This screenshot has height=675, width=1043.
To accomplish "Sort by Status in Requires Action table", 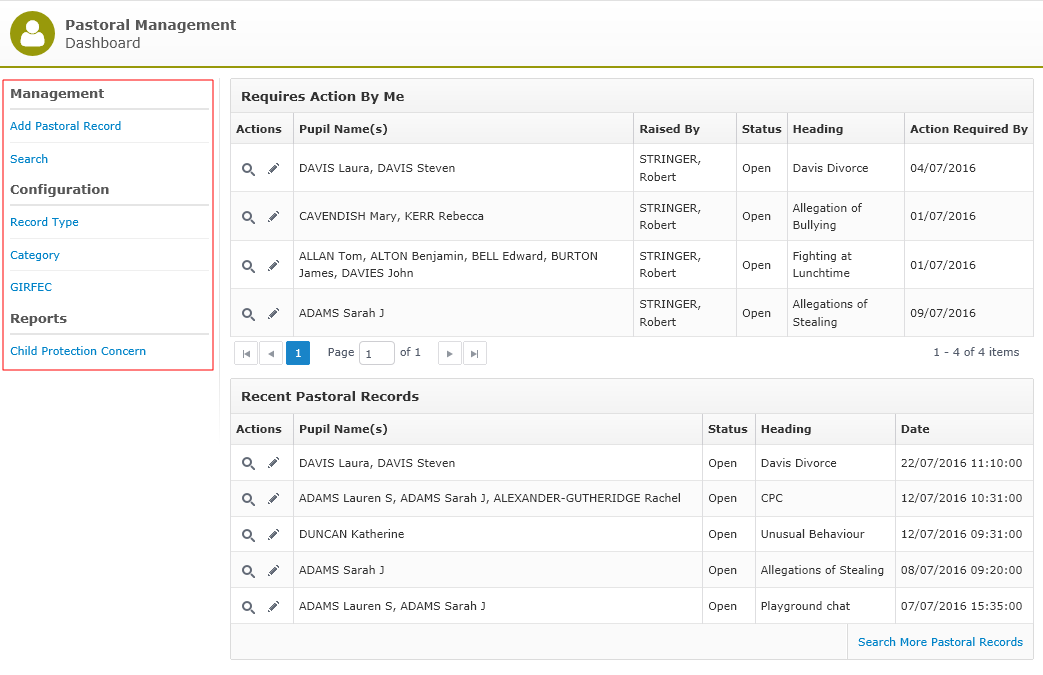I will pos(762,129).
